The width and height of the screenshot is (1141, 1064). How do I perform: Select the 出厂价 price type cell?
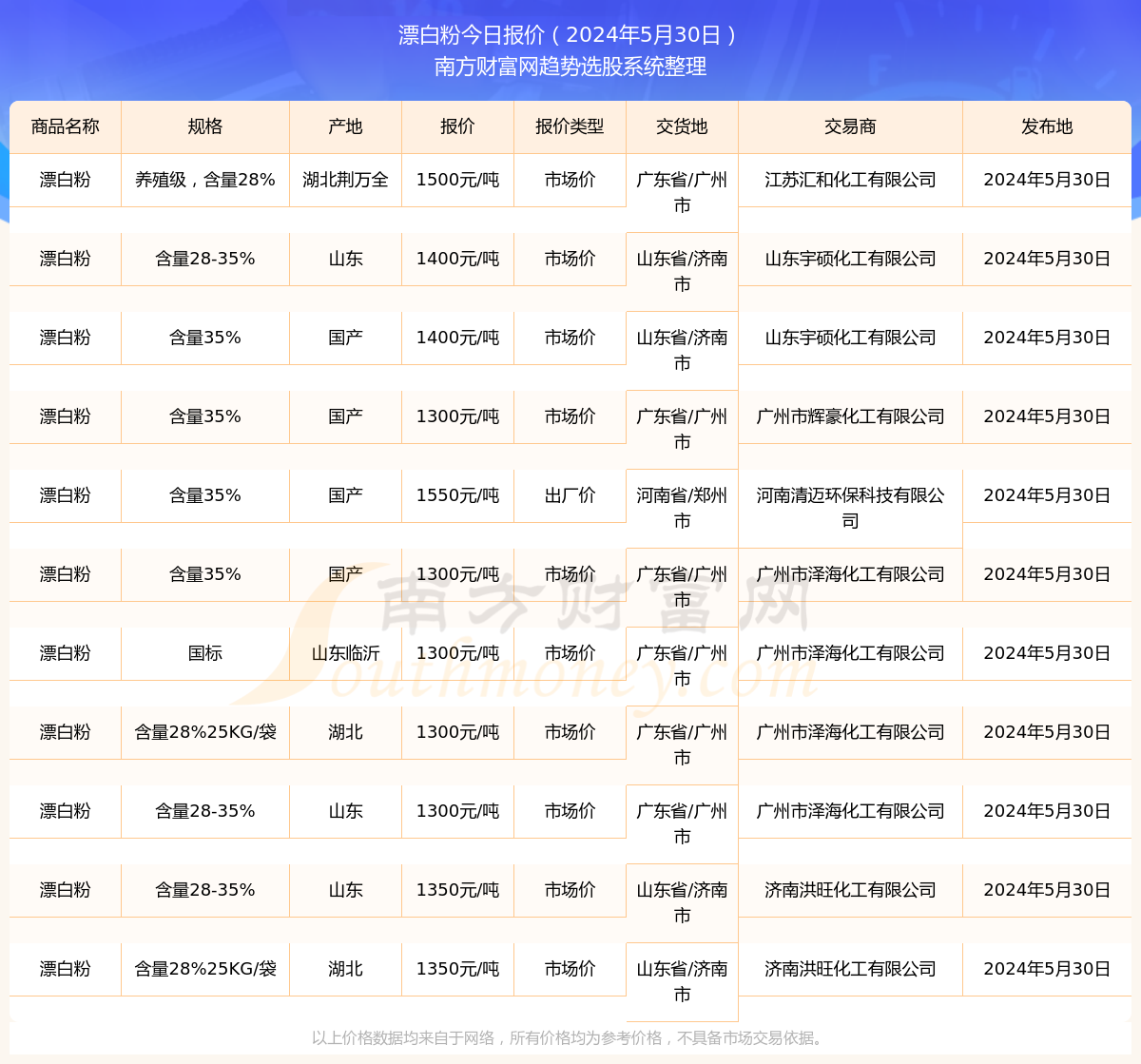[x=570, y=495]
